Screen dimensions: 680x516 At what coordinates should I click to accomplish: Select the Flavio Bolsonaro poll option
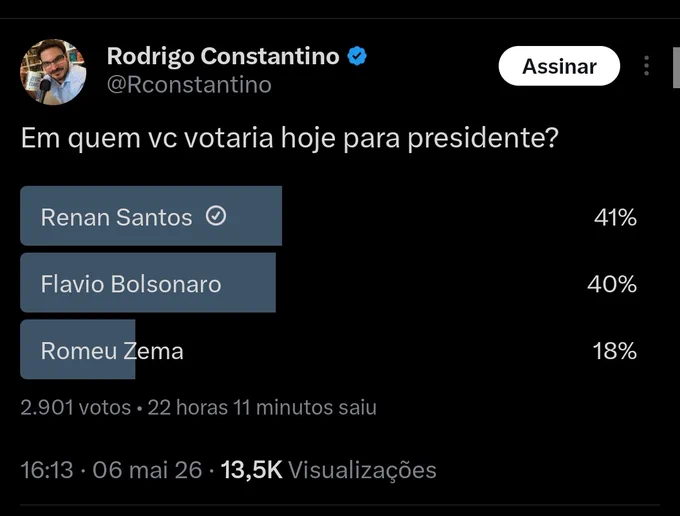pyautogui.click(x=329, y=283)
